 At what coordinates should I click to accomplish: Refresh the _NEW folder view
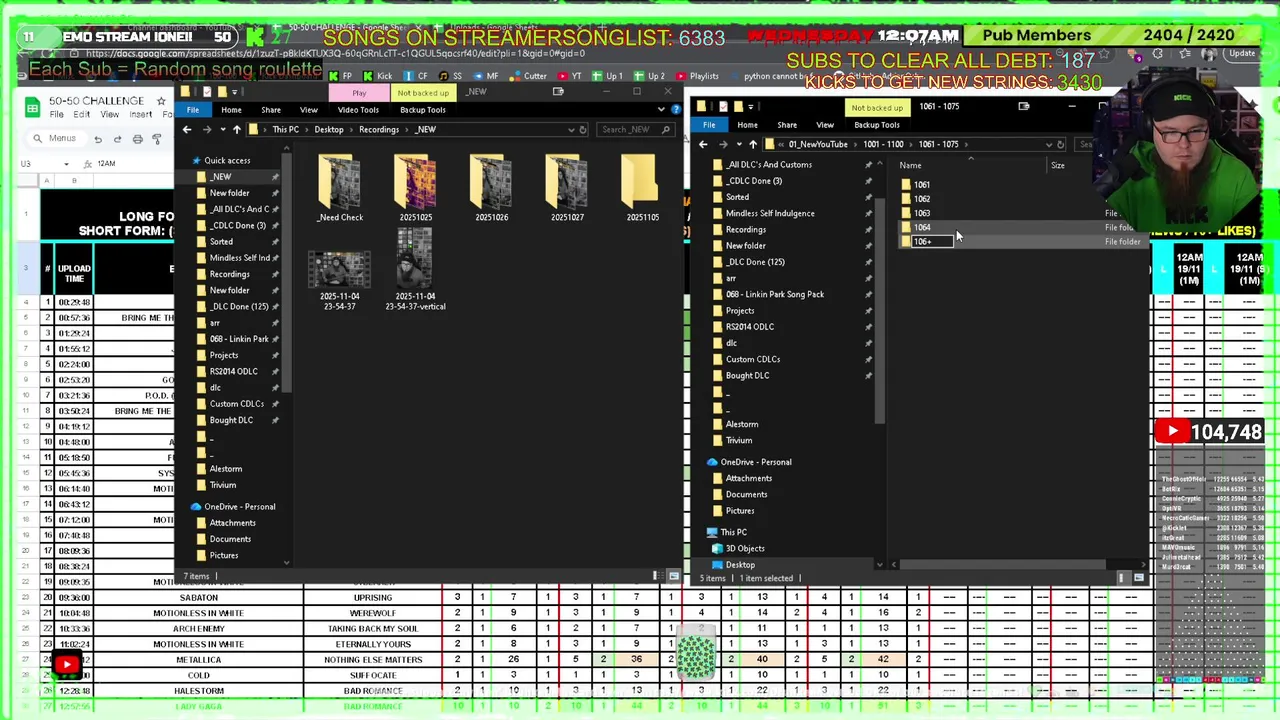(x=583, y=129)
